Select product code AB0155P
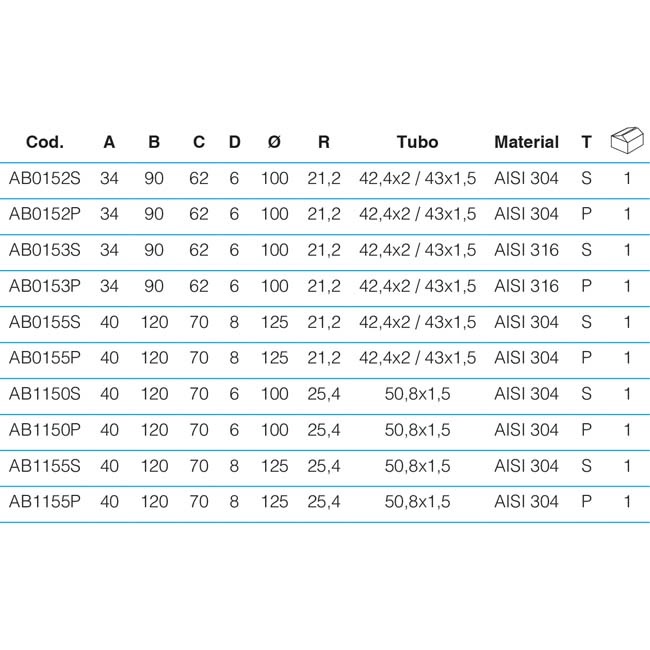 (x=45, y=358)
